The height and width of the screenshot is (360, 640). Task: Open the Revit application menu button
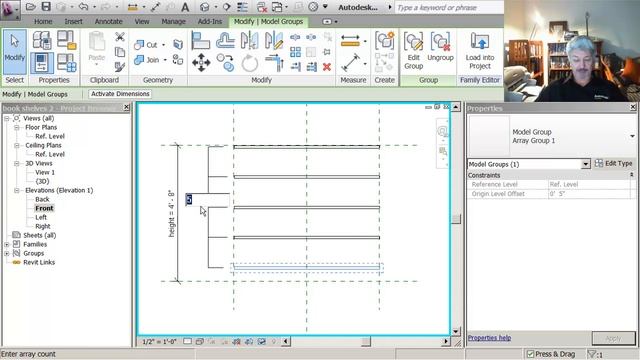click(x=10, y=10)
